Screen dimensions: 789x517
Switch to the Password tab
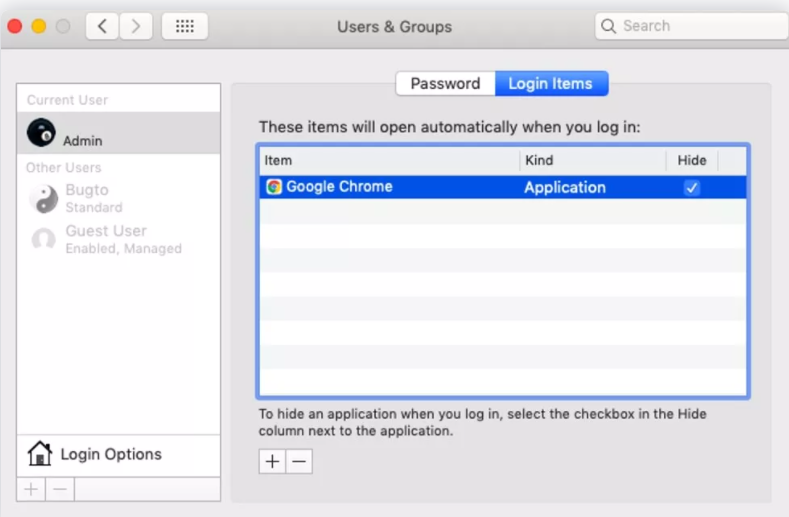[445, 83]
